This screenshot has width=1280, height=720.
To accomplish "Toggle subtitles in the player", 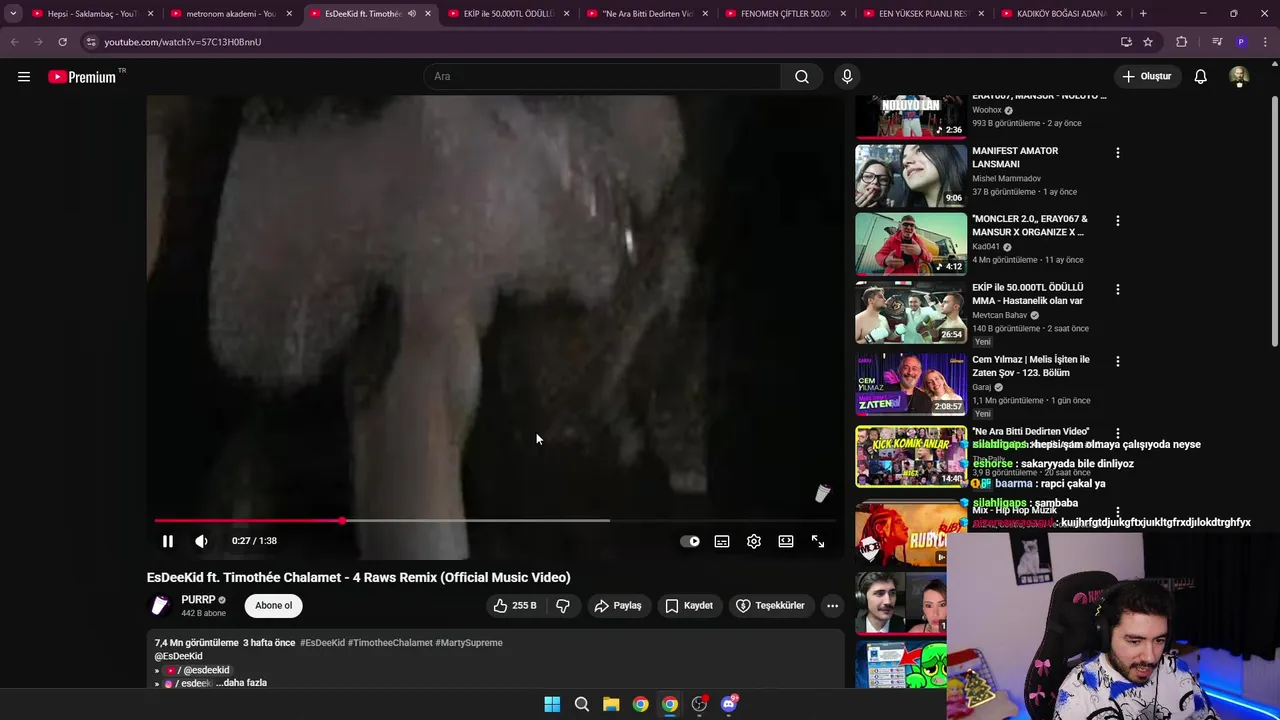I will [722, 541].
